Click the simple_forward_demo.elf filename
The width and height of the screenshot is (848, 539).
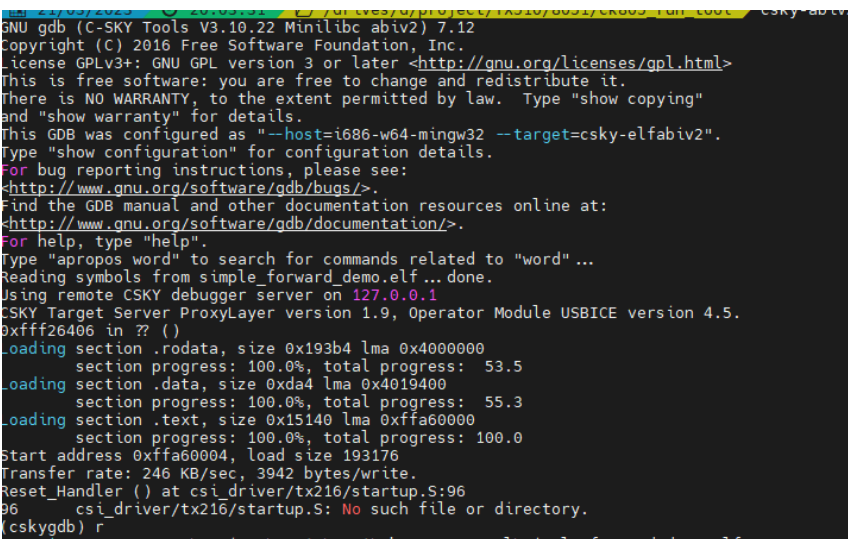tap(308, 277)
